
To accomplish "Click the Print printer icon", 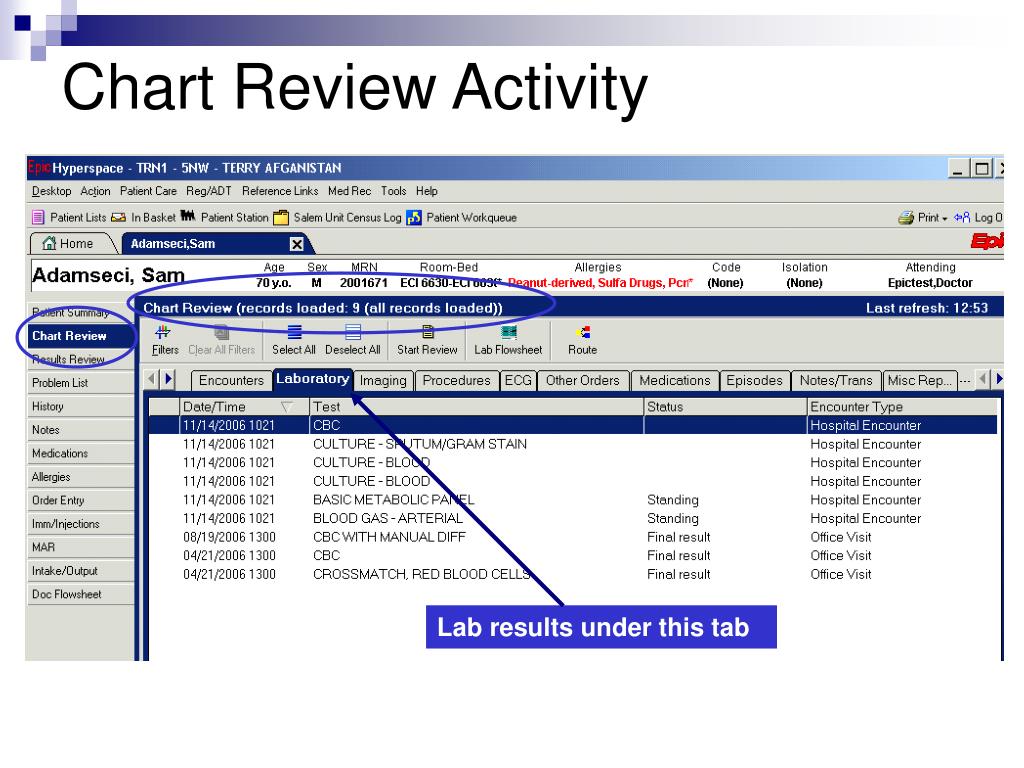I will [x=906, y=217].
